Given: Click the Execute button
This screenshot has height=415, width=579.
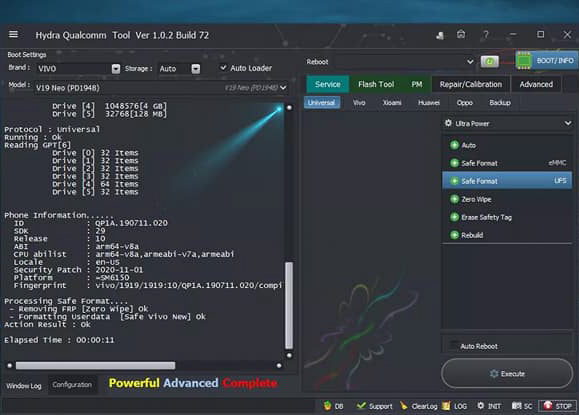Looking at the screenshot, I should point(507,374).
